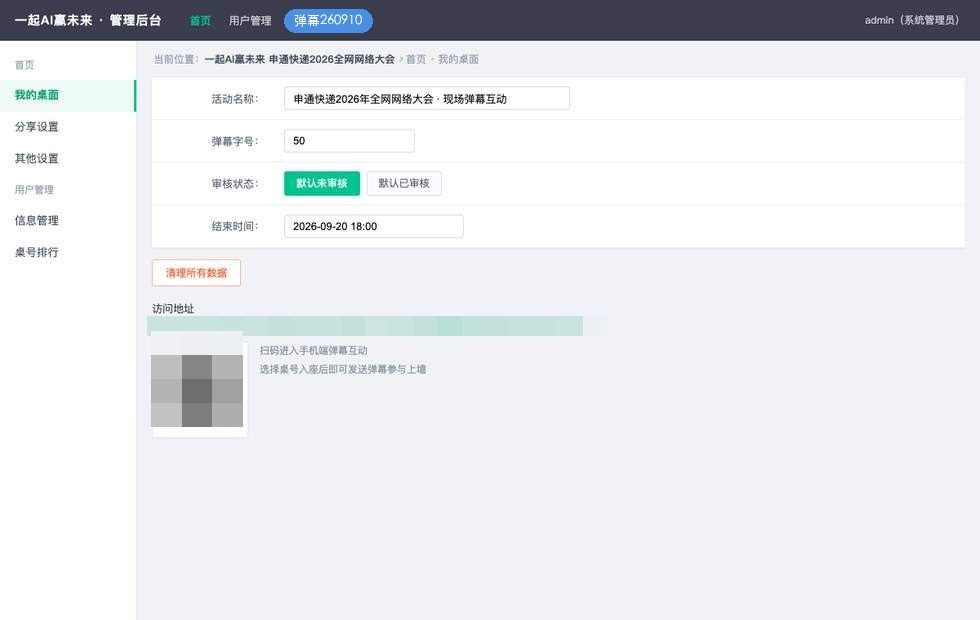Open the 用户管理 top navigation tab
Screen dimensions: 980x620
pyautogui.click(x=250, y=21)
